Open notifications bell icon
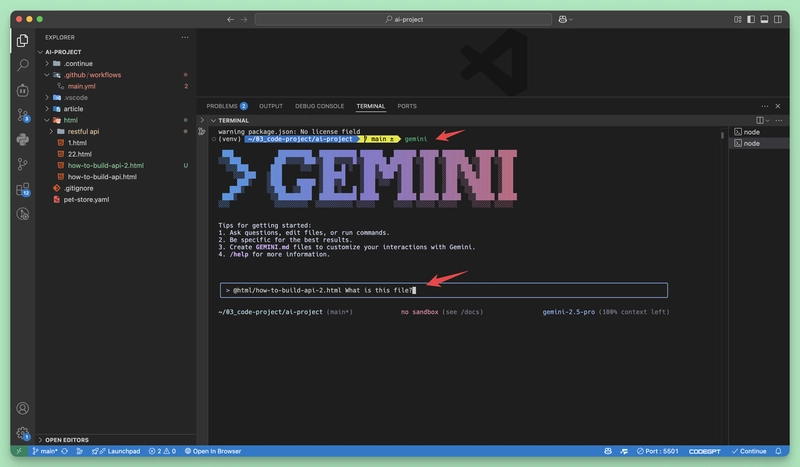Screen dimensions: 800x467 778,451
